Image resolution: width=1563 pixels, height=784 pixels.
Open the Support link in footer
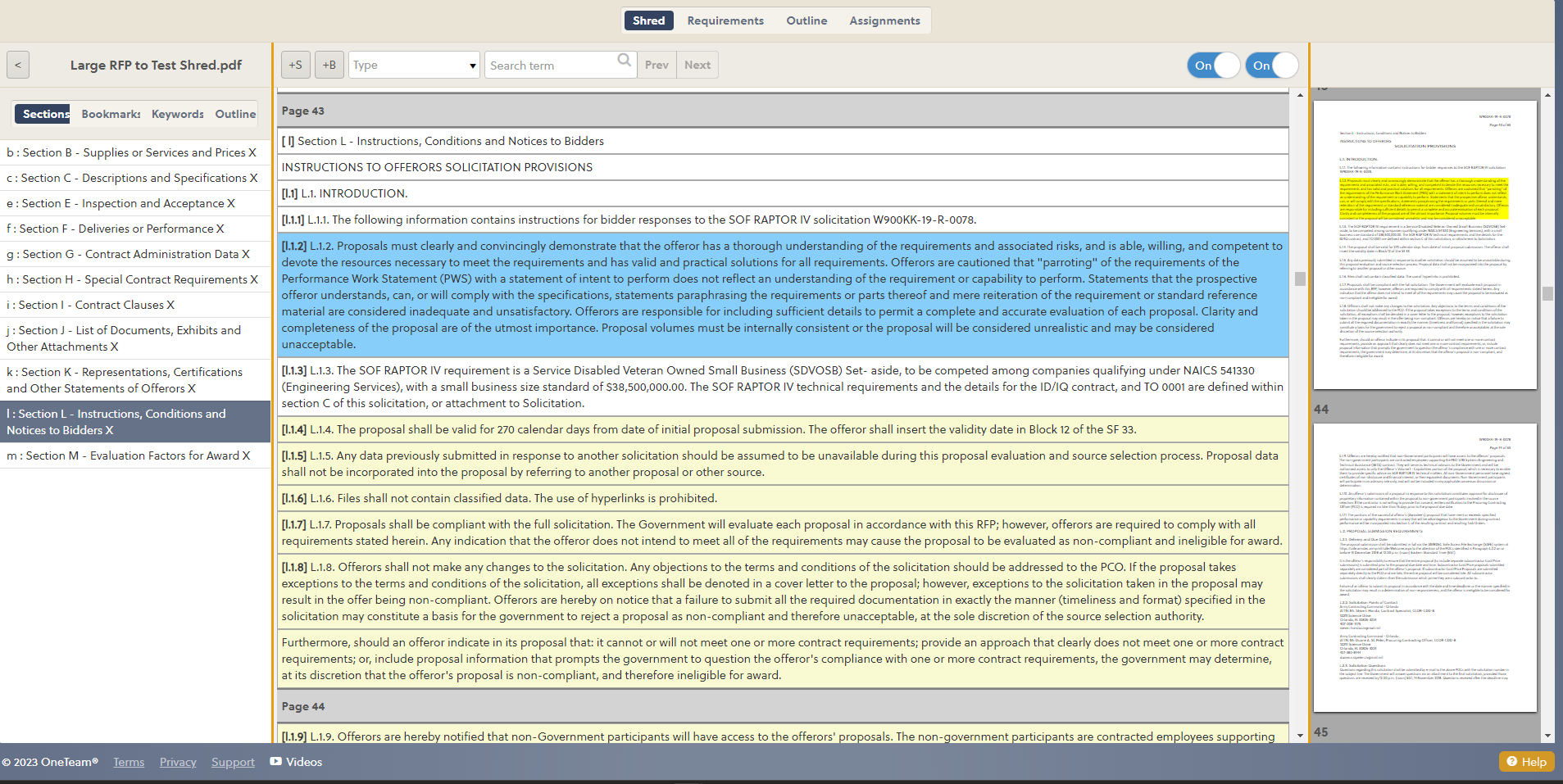233,762
